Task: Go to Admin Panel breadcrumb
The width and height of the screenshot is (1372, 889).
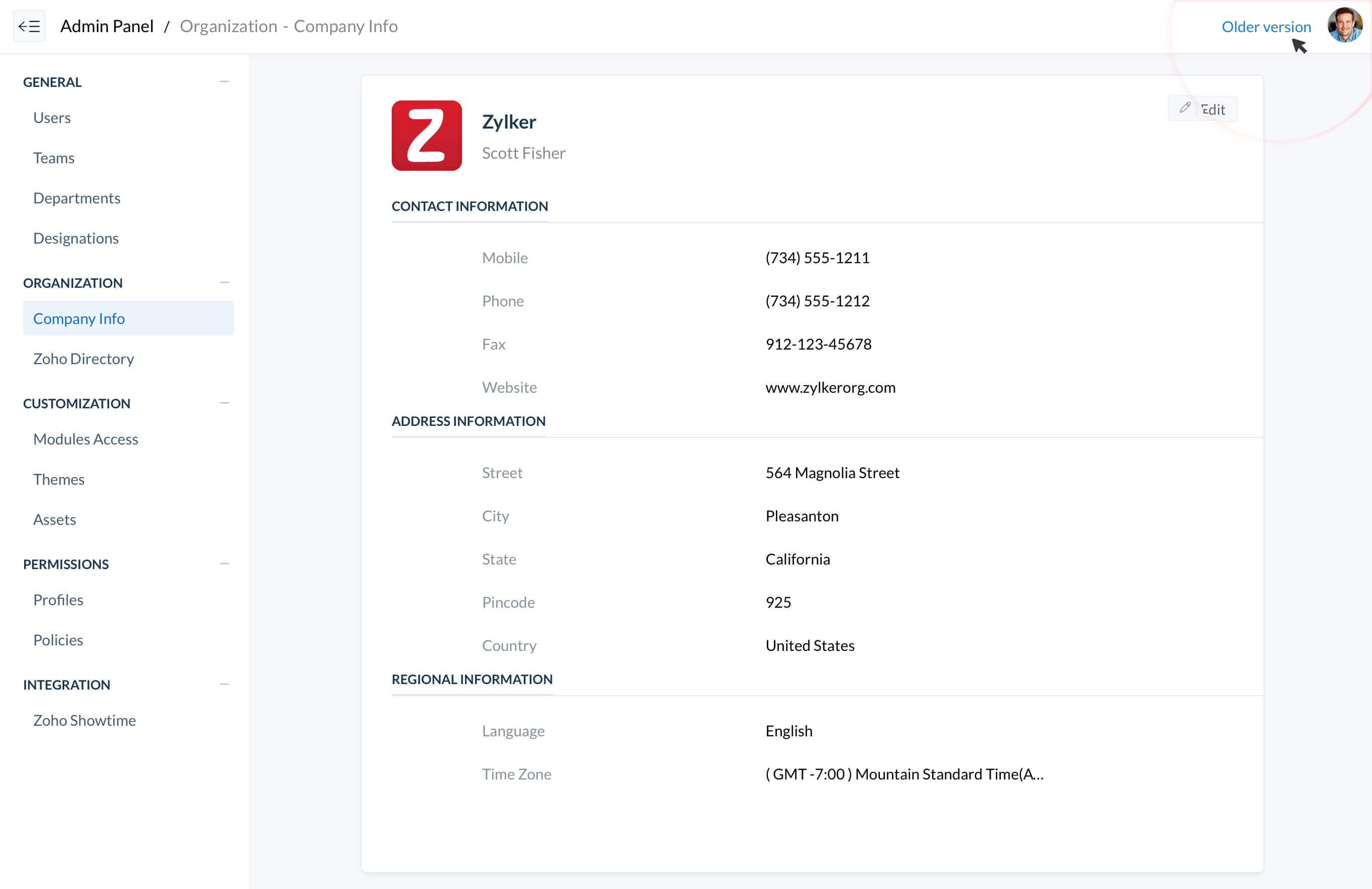Action: (106, 26)
